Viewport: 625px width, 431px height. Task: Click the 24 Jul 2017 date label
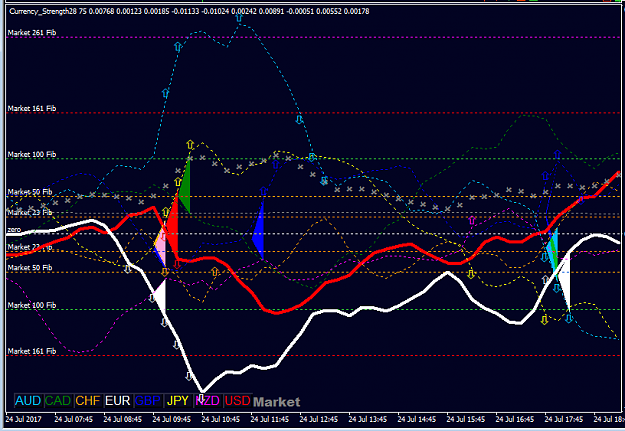(24, 419)
